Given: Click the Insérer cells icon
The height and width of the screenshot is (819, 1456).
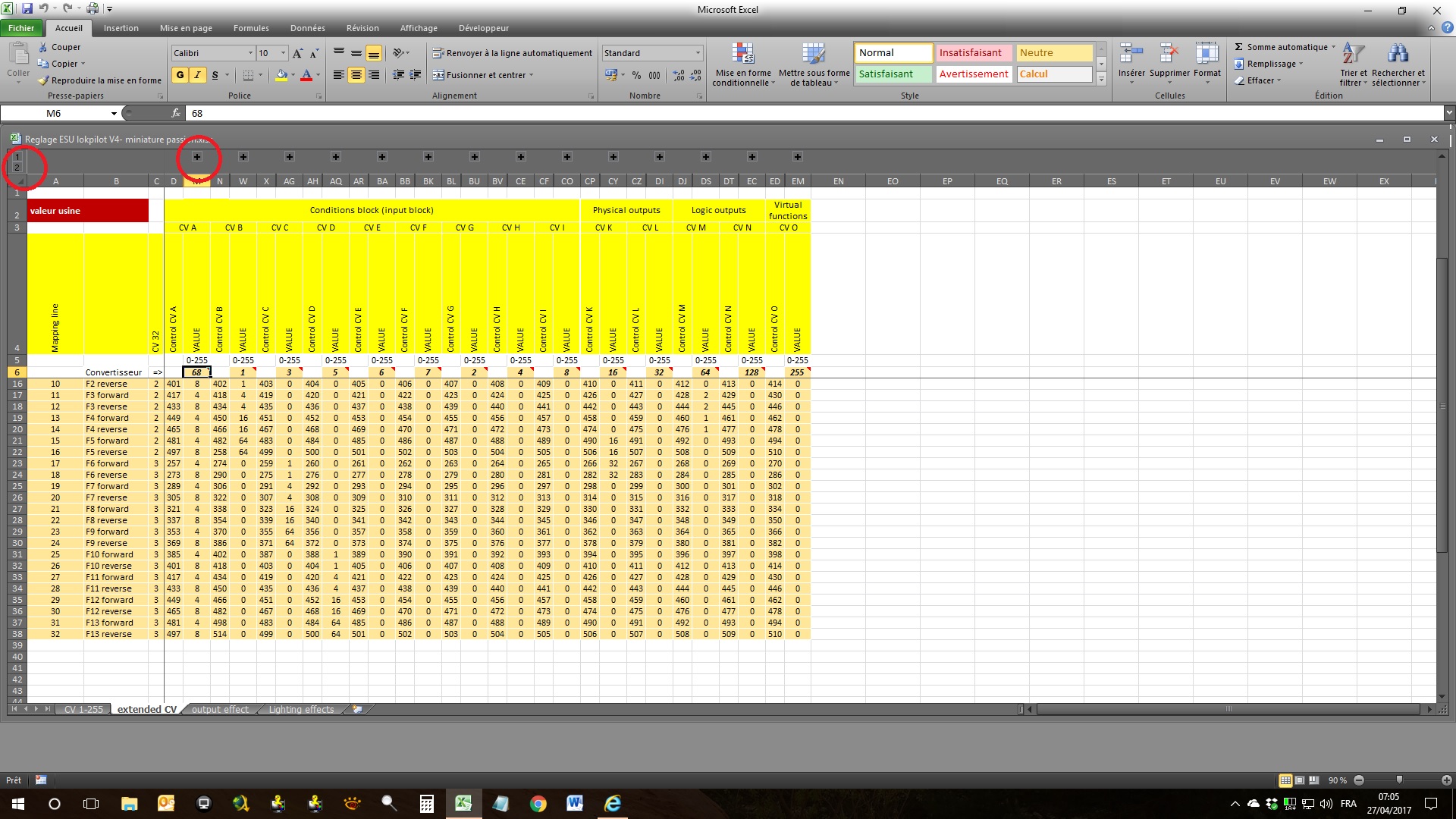Looking at the screenshot, I should [x=1131, y=55].
